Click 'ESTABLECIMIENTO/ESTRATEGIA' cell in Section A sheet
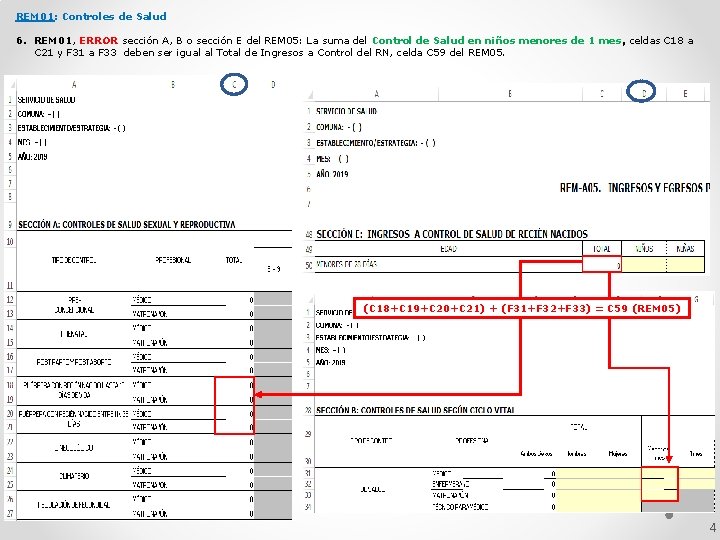Viewport: 720px width, 540px height. 71,128
